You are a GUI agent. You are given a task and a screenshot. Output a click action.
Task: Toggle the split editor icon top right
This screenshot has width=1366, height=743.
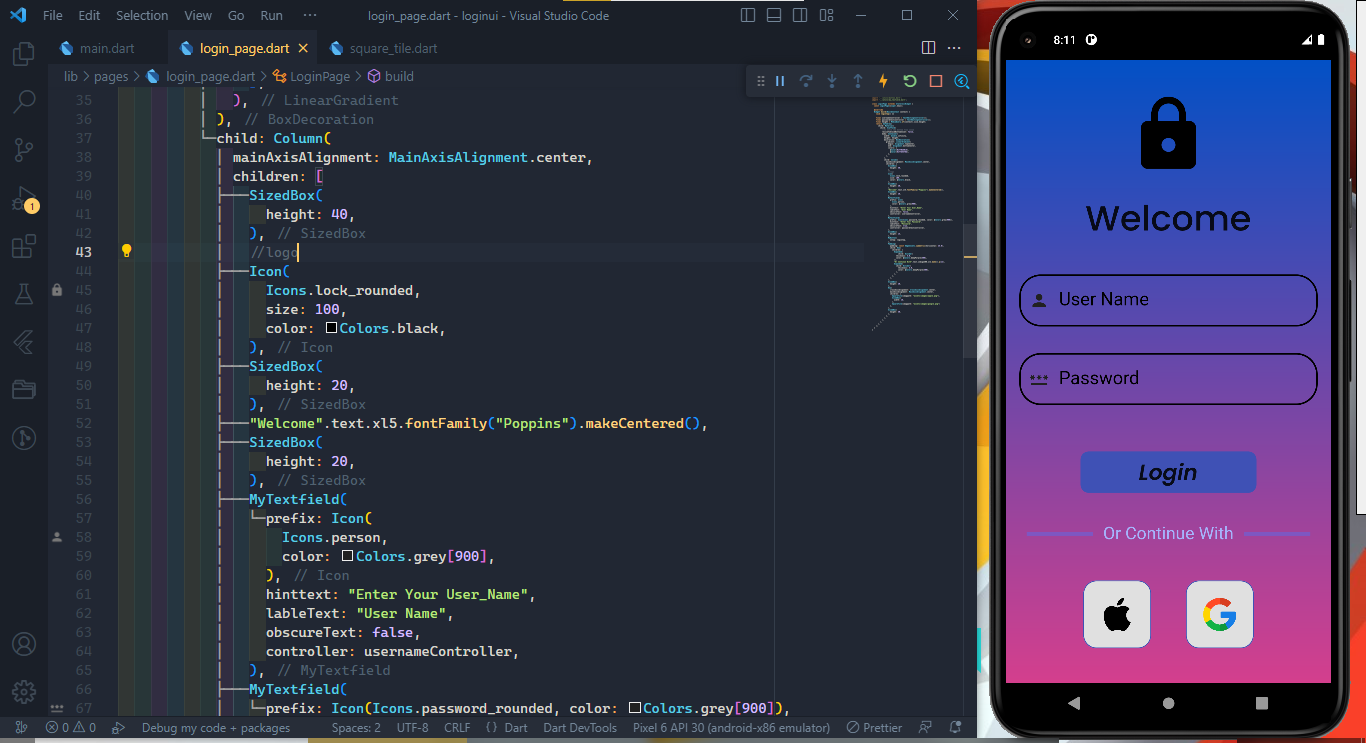tap(928, 47)
